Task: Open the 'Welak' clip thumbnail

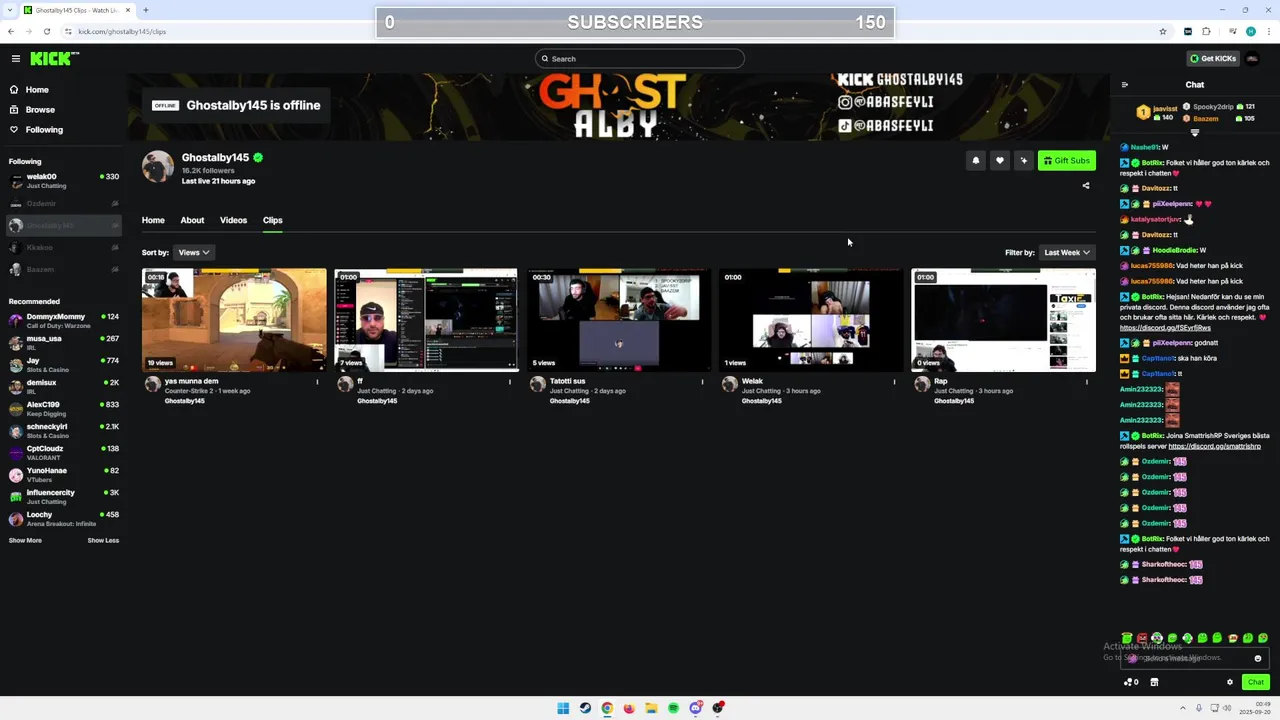Action: pos(811,320)
